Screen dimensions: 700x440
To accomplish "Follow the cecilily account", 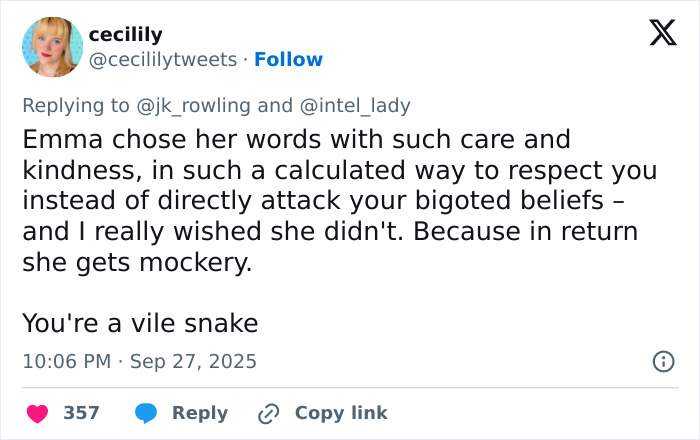I will tap(288, 60).
